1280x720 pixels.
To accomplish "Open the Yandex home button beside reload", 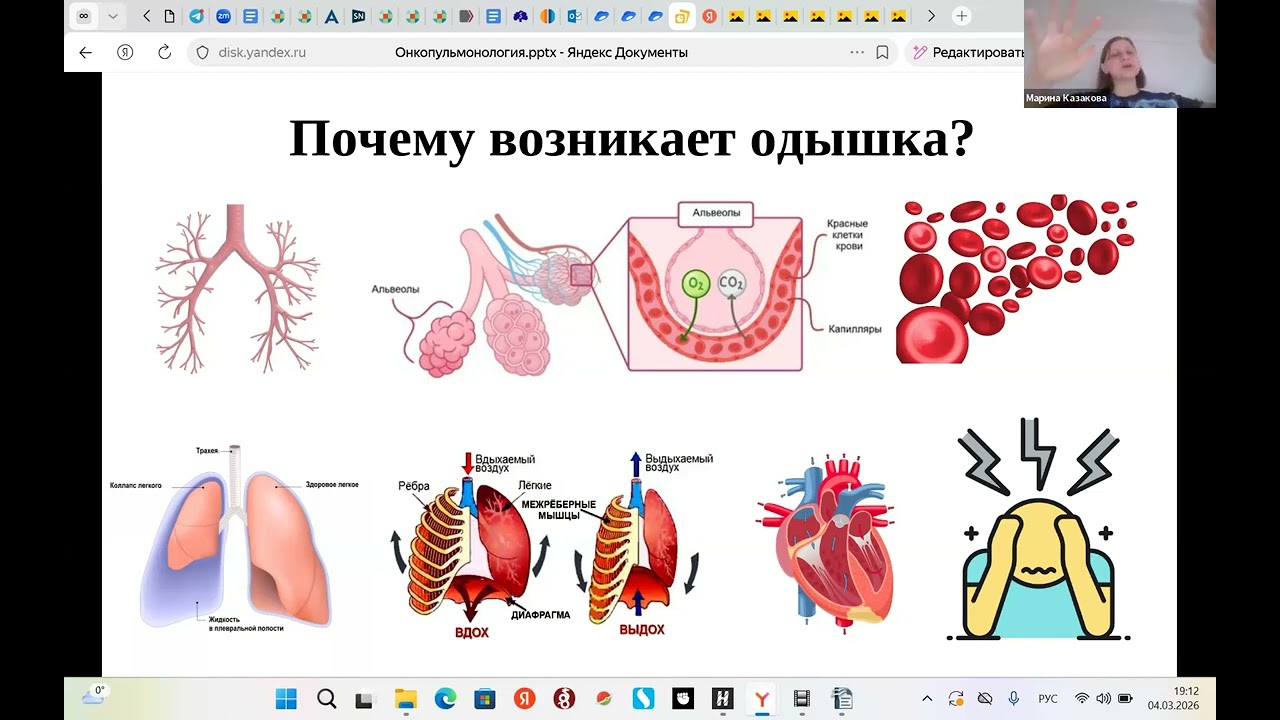I will (x=125, y=53).
